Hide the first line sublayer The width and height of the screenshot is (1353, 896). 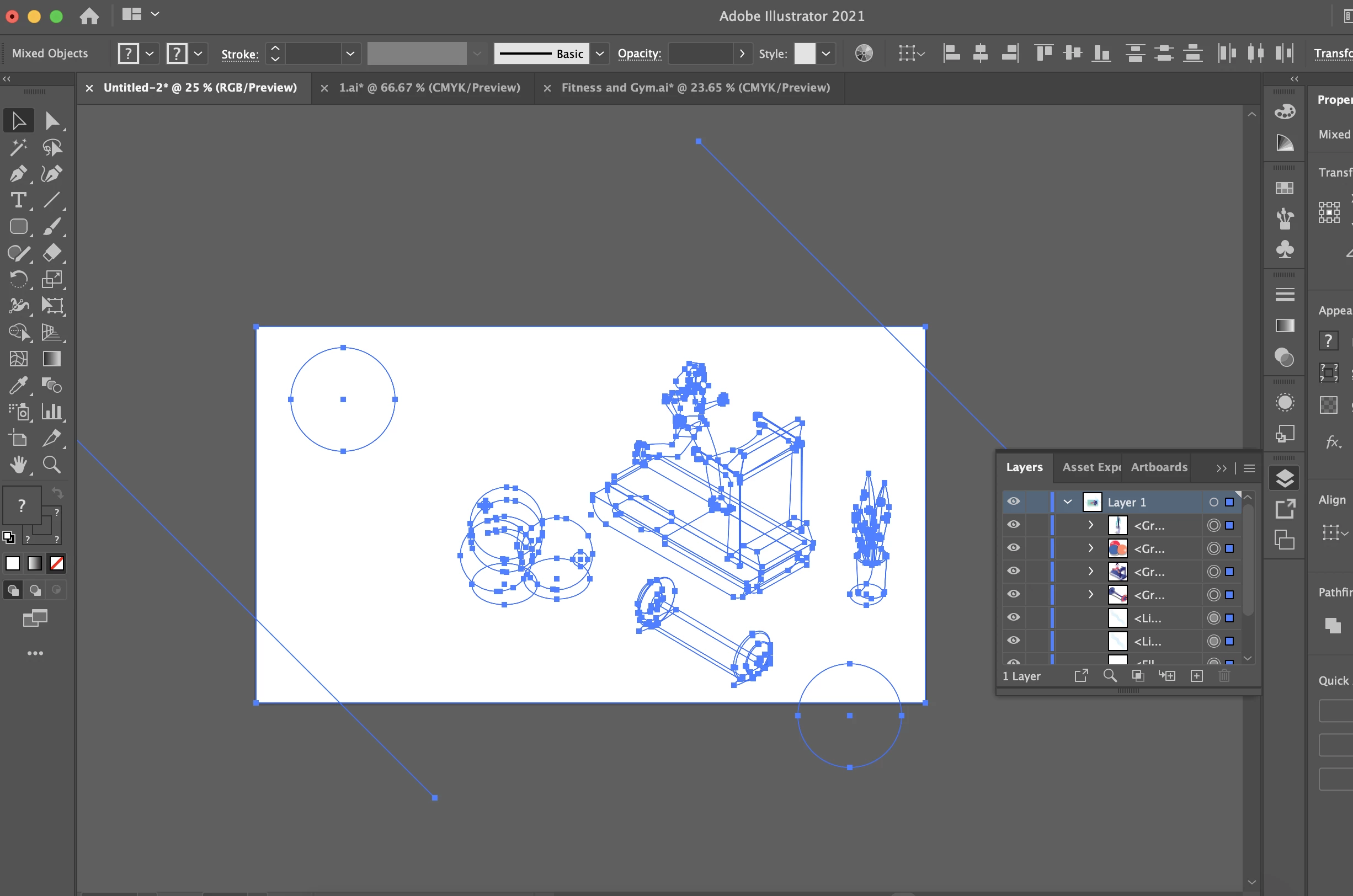tap(1013, 617)
